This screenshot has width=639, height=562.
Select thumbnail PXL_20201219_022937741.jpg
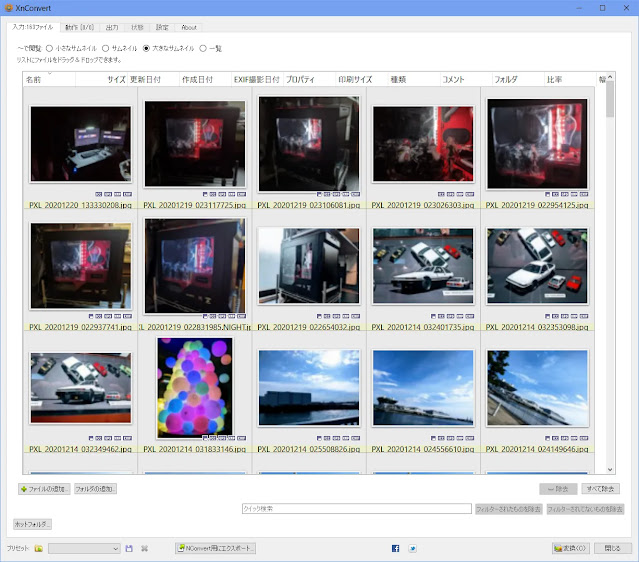coord(81,266)
